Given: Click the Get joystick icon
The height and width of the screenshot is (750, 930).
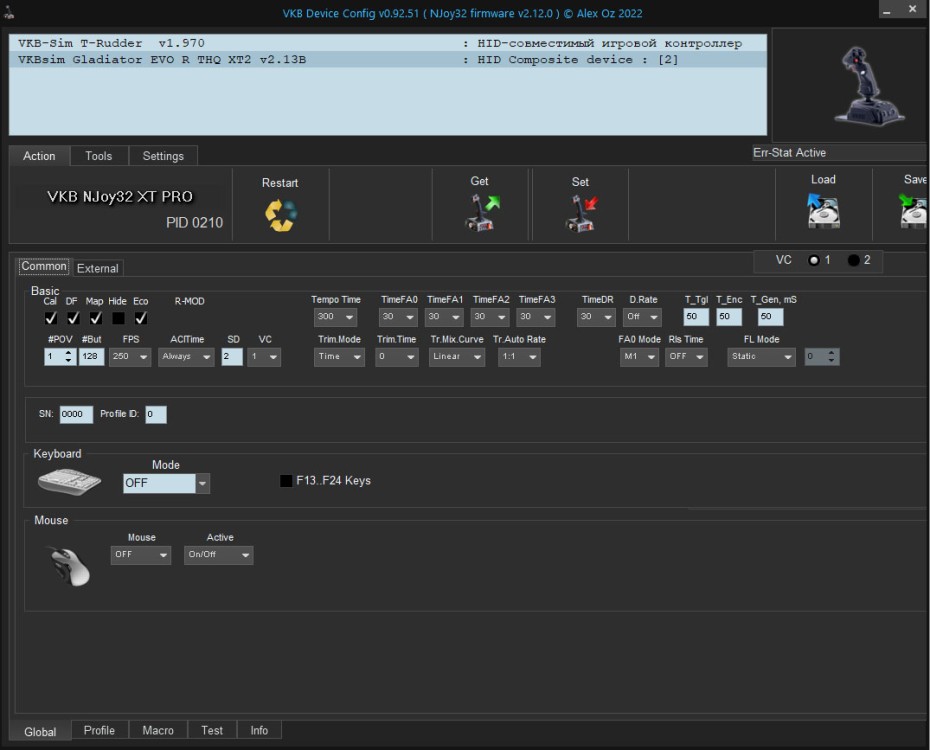Looking at the screenshot, I should [480, 213].
